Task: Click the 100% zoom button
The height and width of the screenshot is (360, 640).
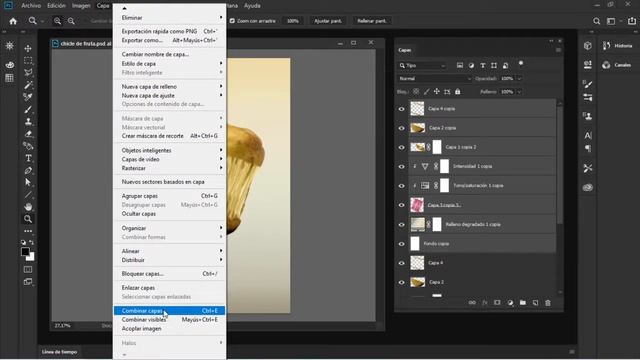Action: [x=292, y=21]
